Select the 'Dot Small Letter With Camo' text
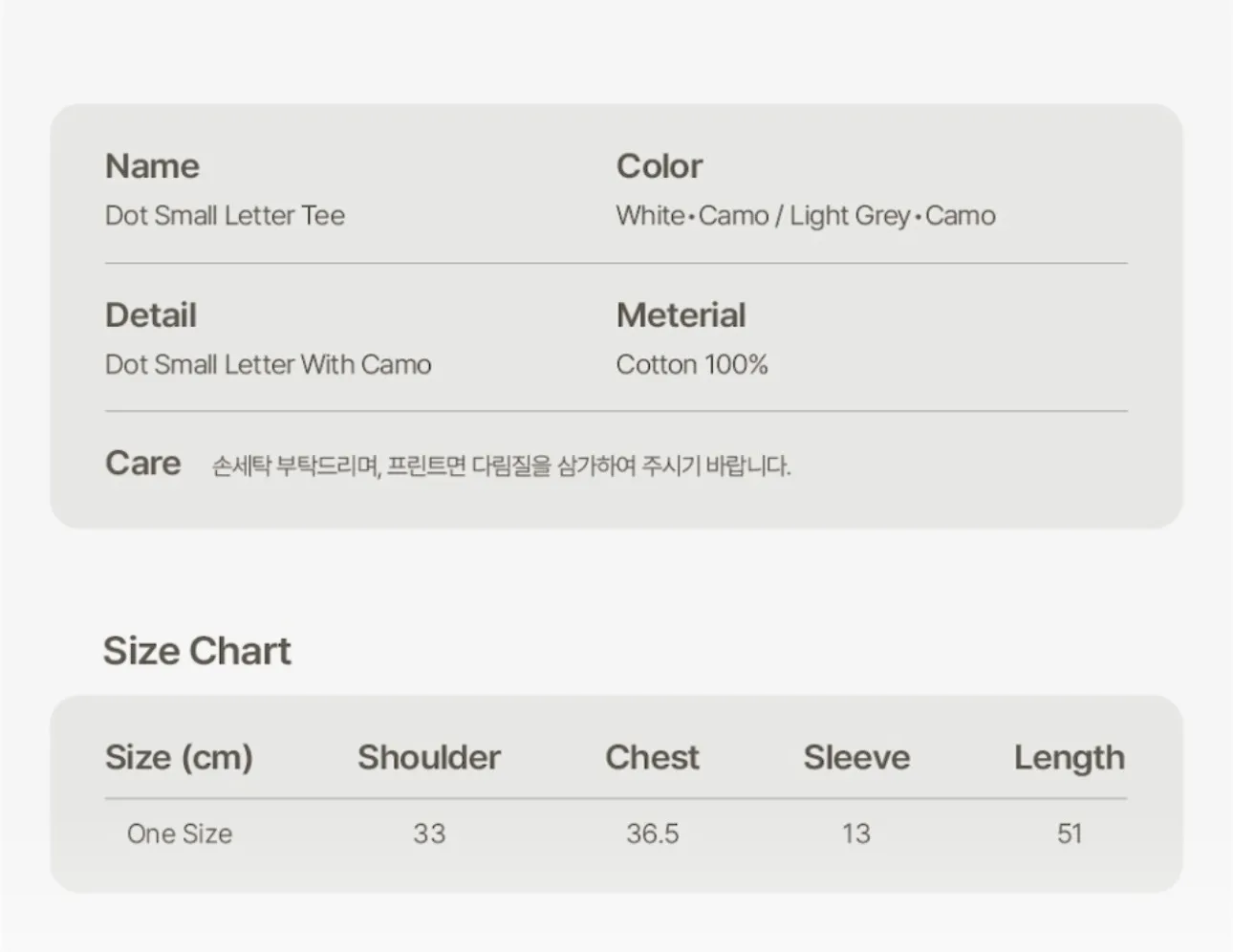 point(268,365)
